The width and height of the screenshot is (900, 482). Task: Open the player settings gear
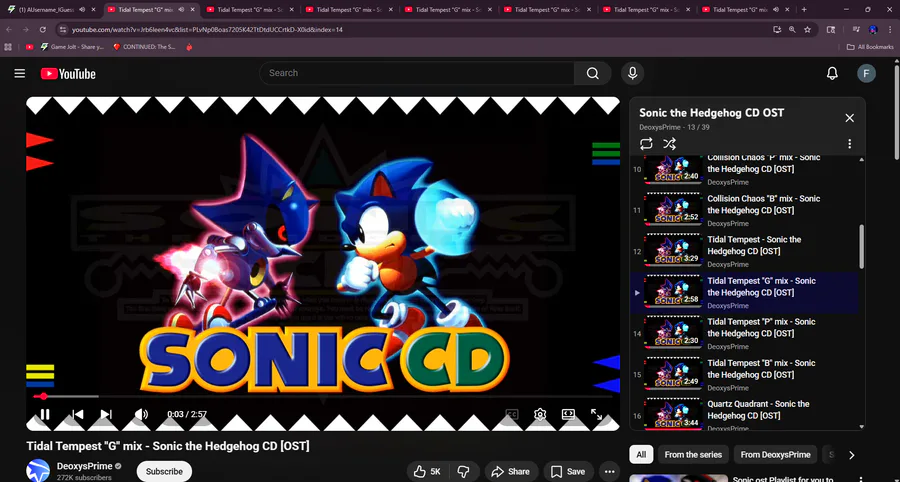pos(540,414)
